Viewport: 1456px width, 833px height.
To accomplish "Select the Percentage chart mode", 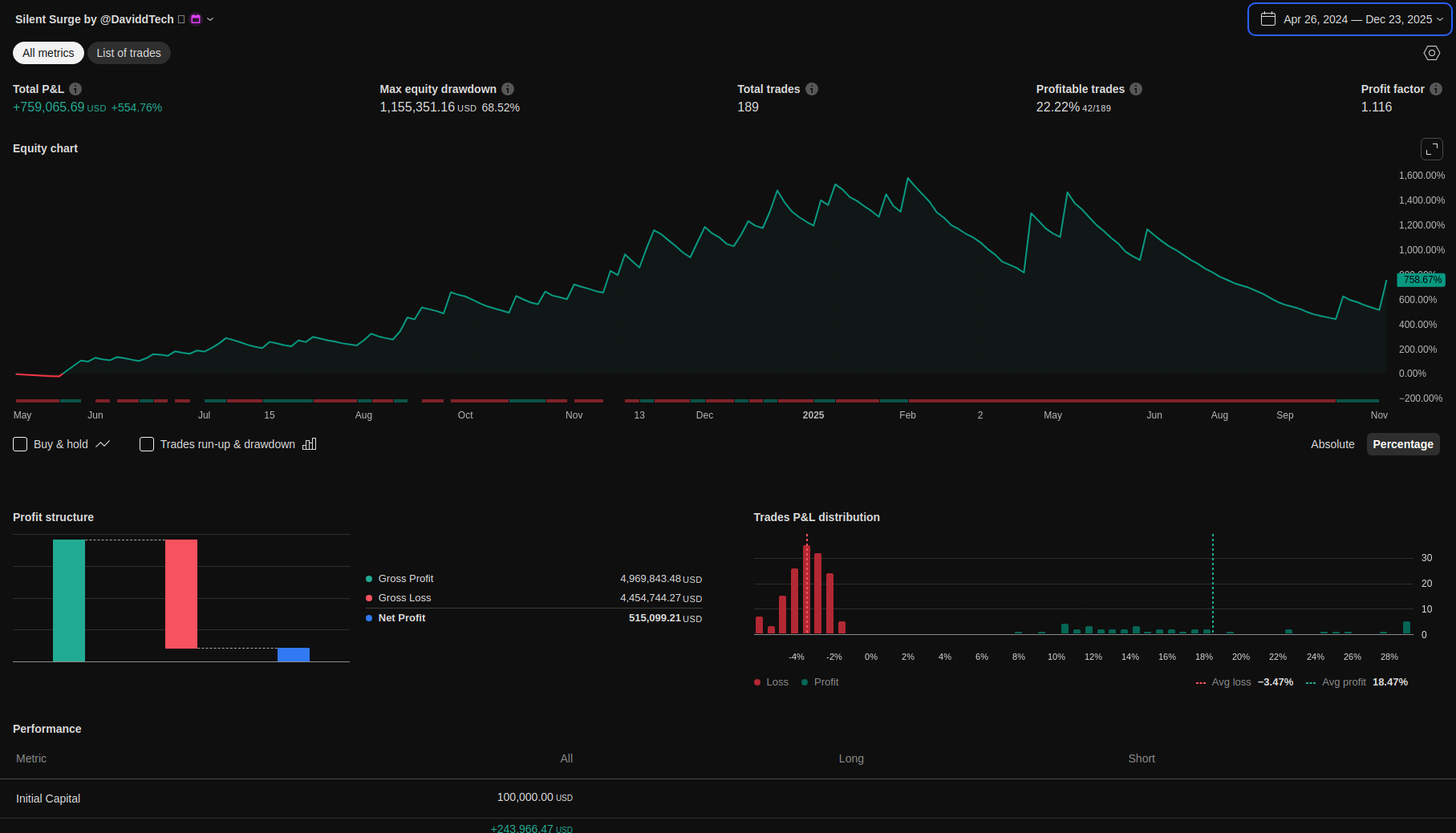I will [1402, 444].
